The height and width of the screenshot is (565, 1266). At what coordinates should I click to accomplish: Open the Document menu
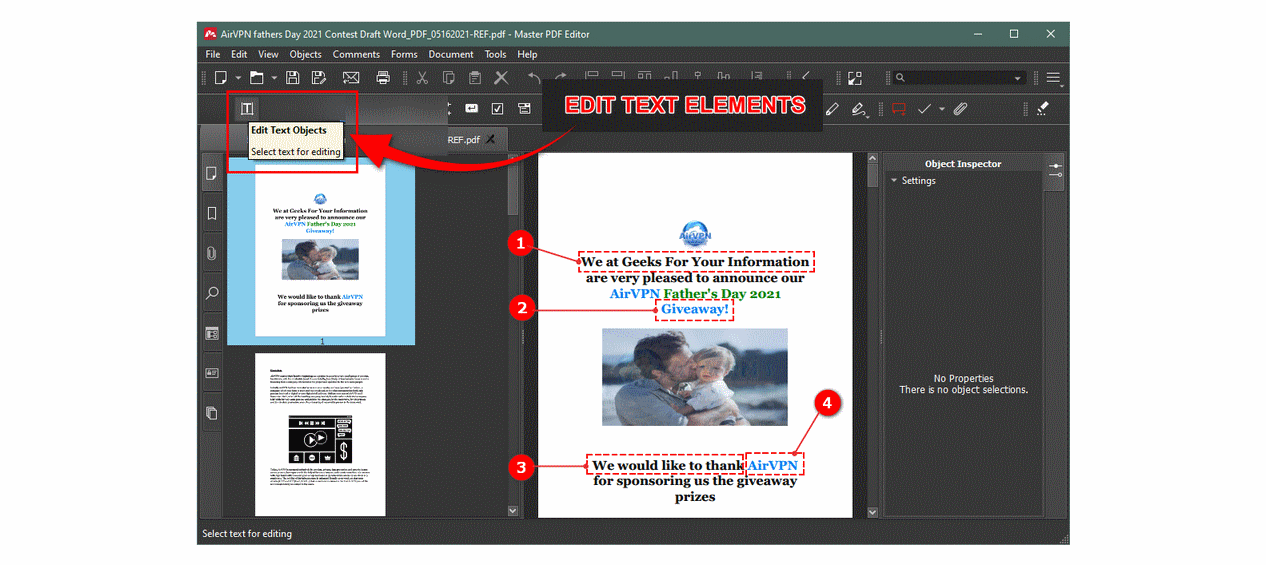[451, 54]
